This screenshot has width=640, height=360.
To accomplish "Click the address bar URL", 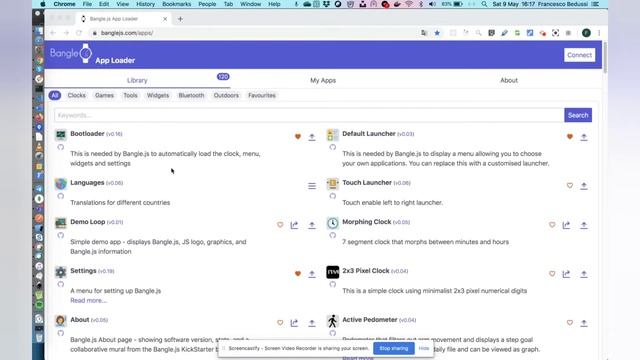I will pyautogui.click(x=127, y=33).
